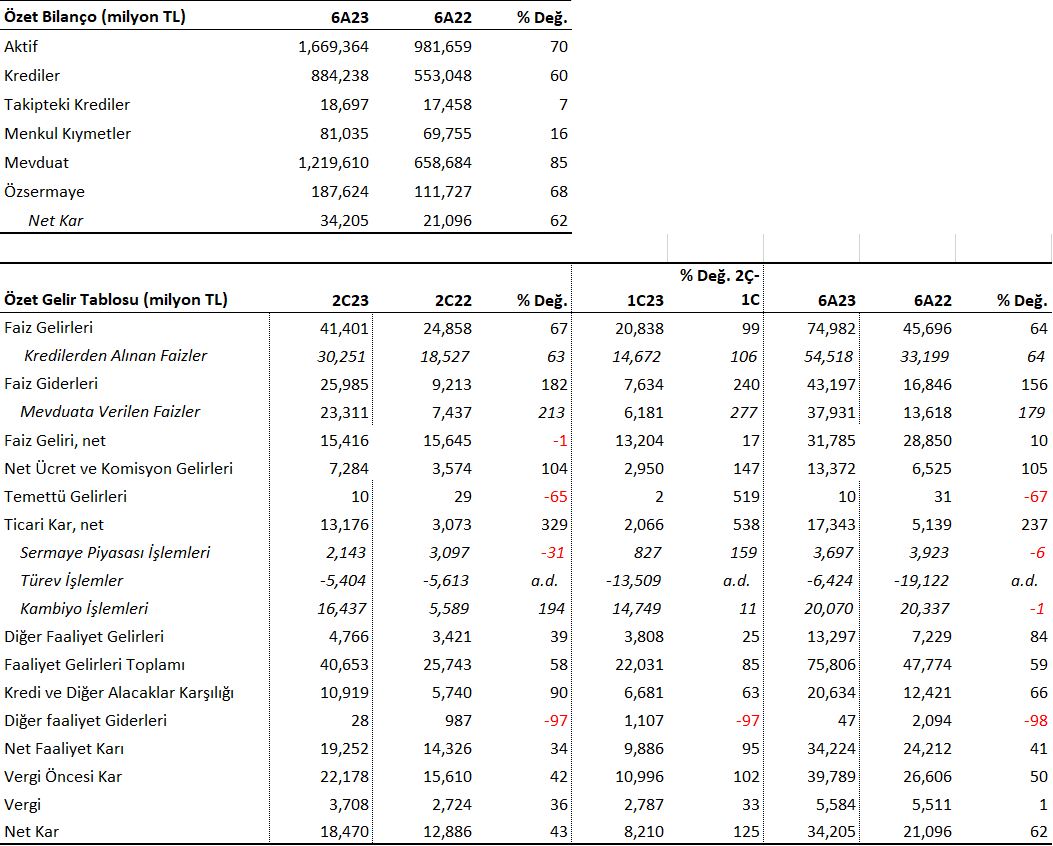1053x846 pixels.
Task: Click Takipteki Krediler value 18,697
Action: 344,105
